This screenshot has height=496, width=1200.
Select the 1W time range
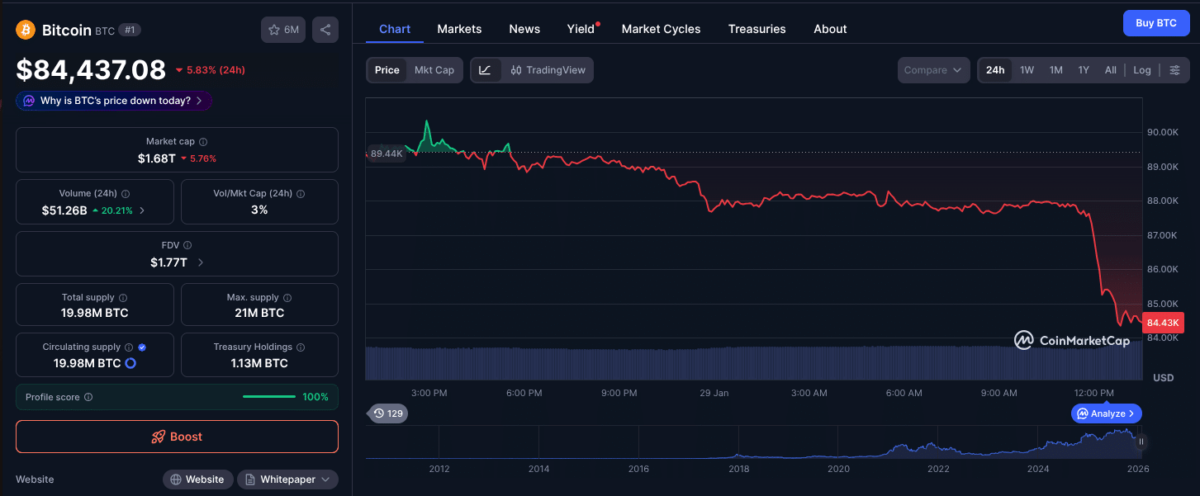coord(1027,70)
